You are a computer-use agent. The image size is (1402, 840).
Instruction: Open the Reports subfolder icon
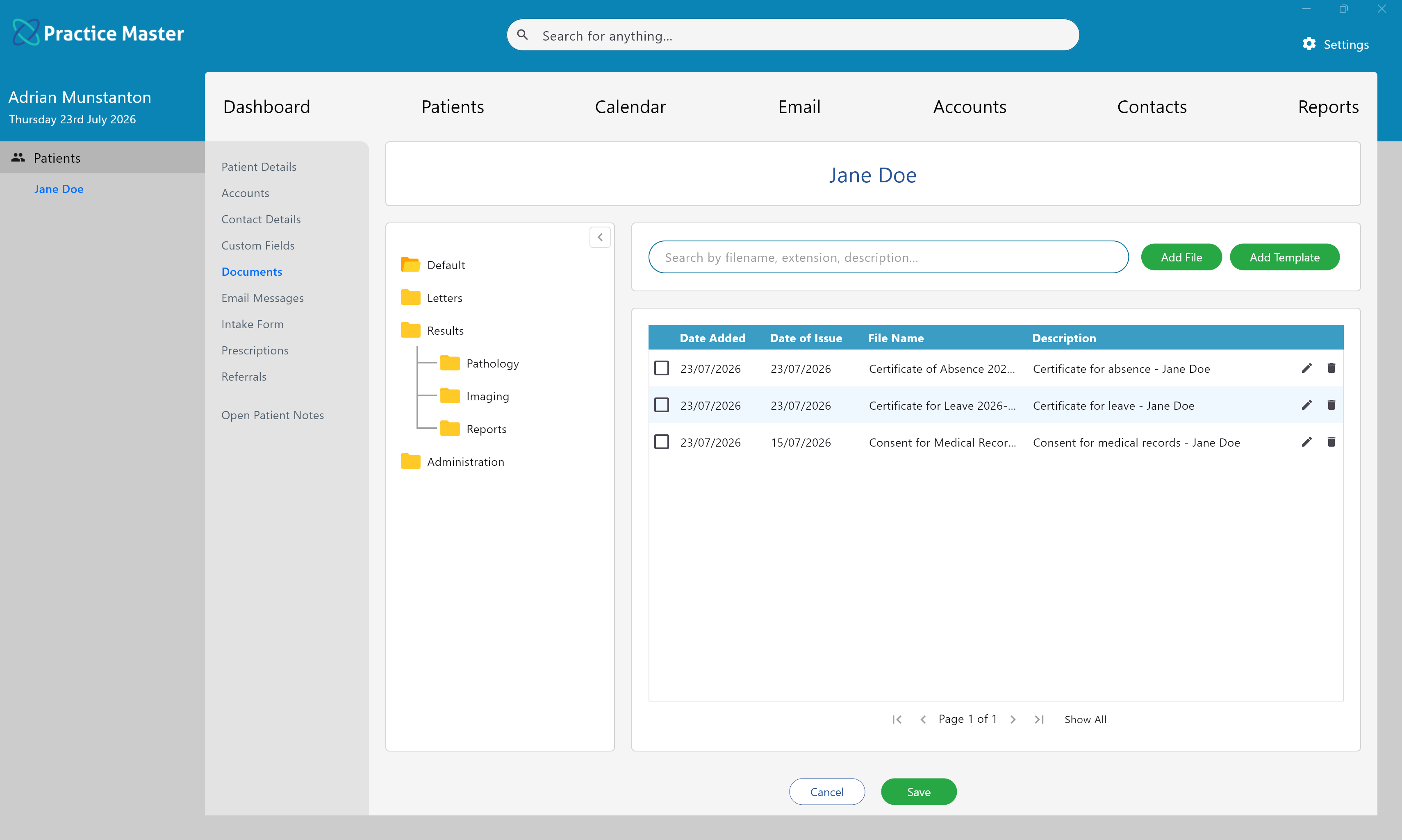450,429
